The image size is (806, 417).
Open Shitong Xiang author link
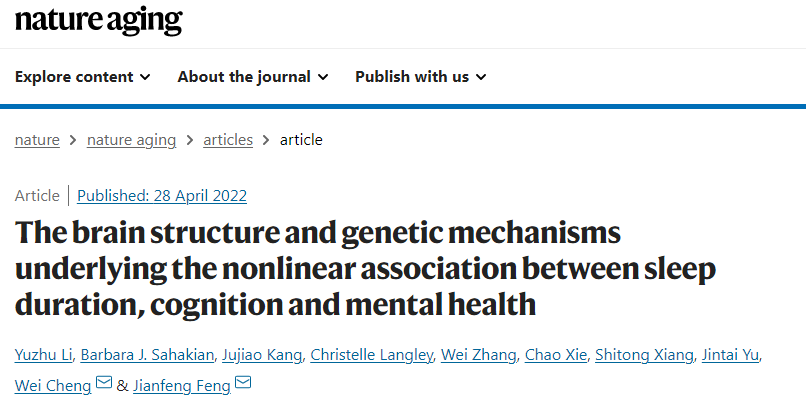click(644, 355)
